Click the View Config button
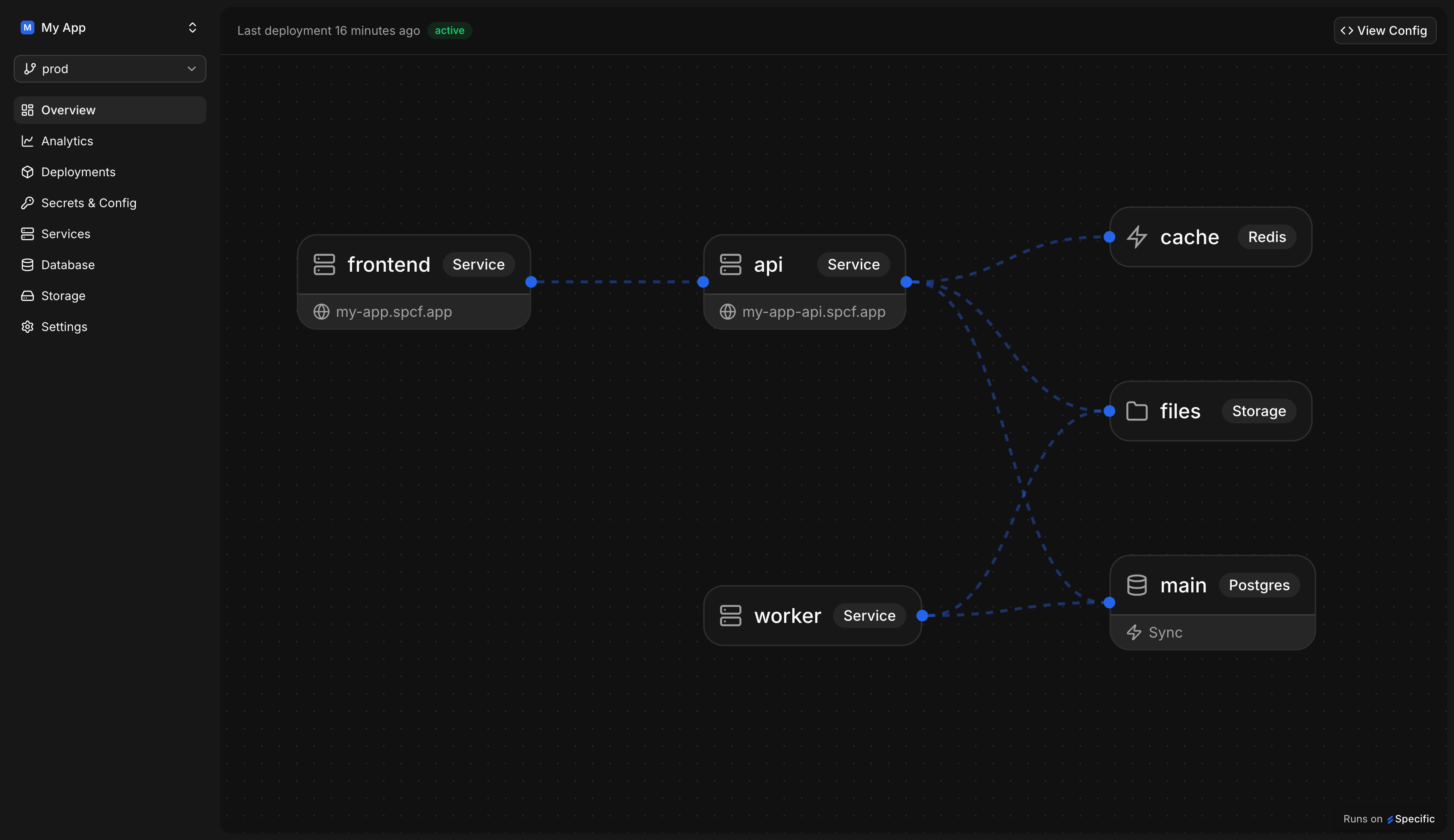The height and width of the screenshot is (840, 1454). click(x=1384, y=31)
